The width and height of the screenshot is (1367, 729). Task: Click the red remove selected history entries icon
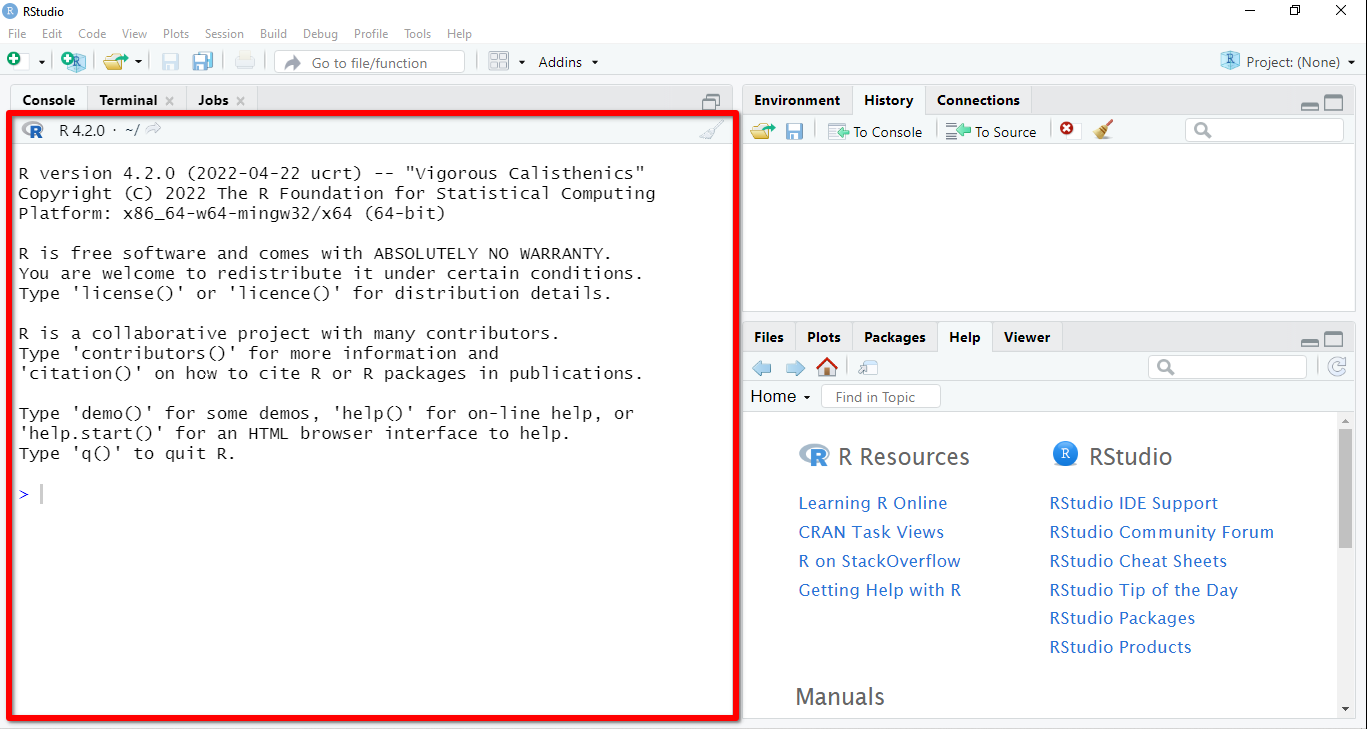pos(1067,129)
